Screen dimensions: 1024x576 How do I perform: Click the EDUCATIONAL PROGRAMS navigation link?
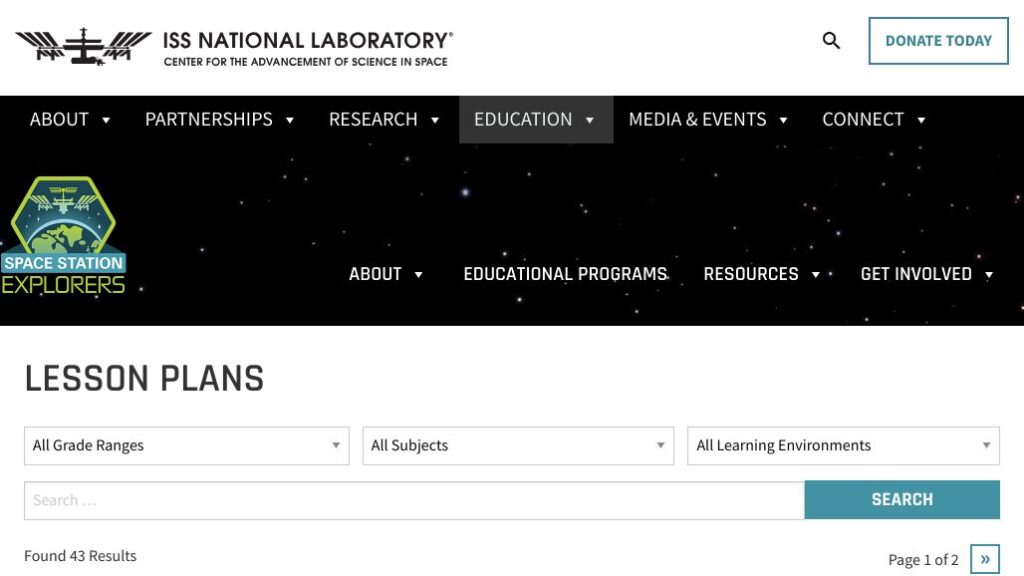[565, 273]
